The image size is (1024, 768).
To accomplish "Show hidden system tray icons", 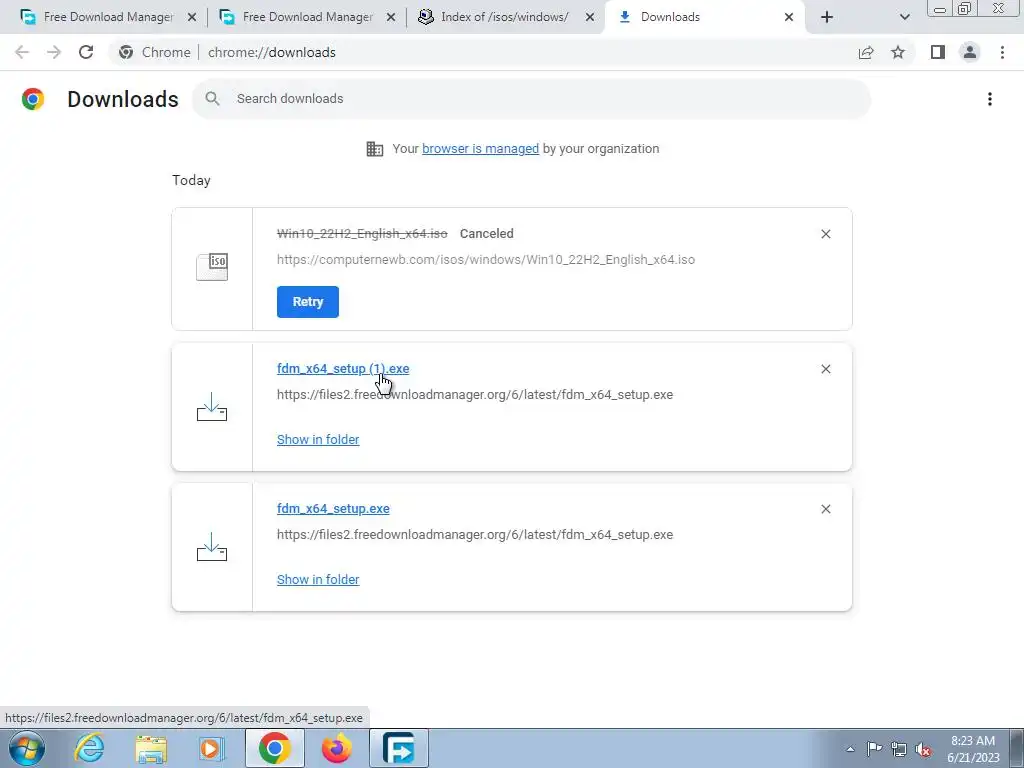I will click(850, 749).
